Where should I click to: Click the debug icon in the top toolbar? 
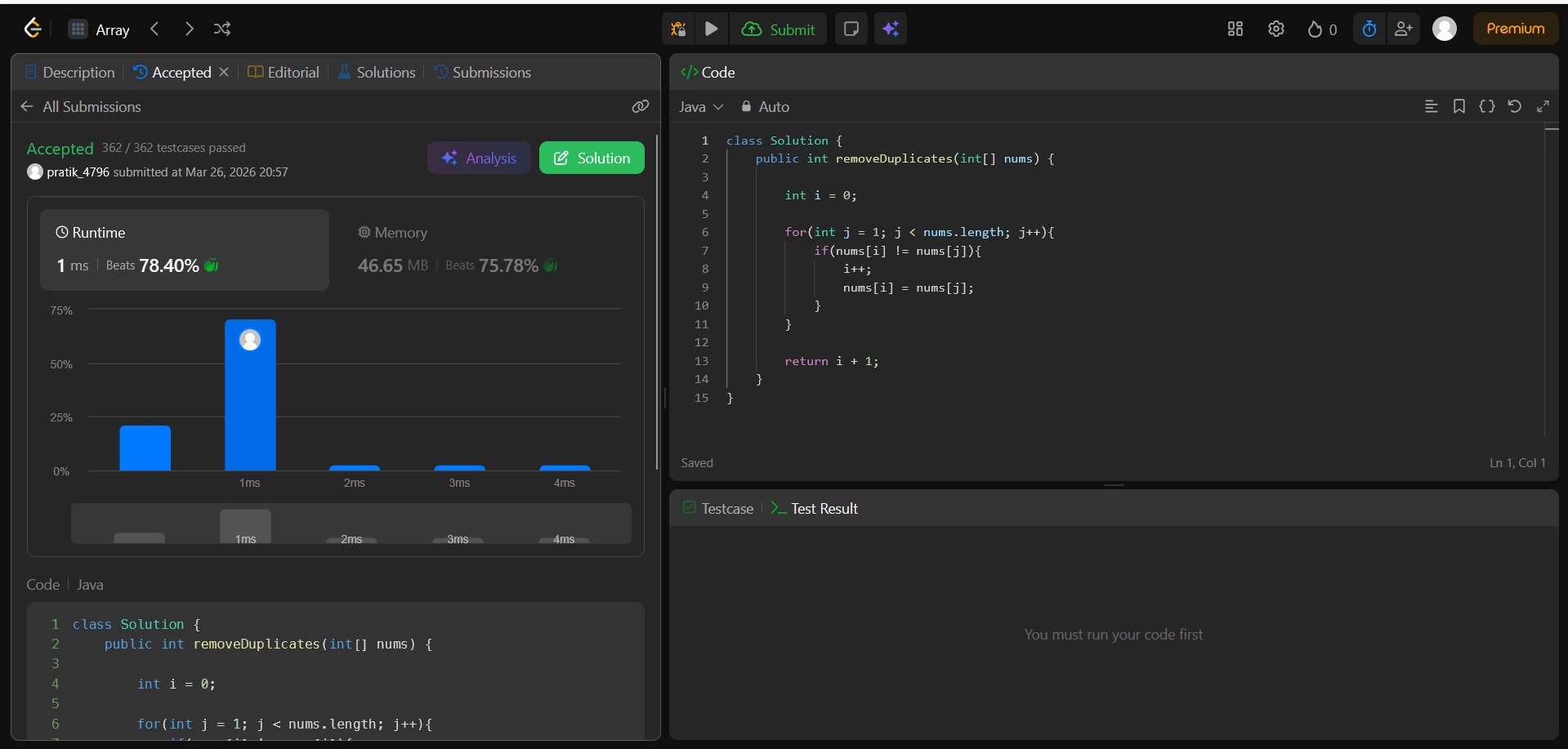[678, 29]
